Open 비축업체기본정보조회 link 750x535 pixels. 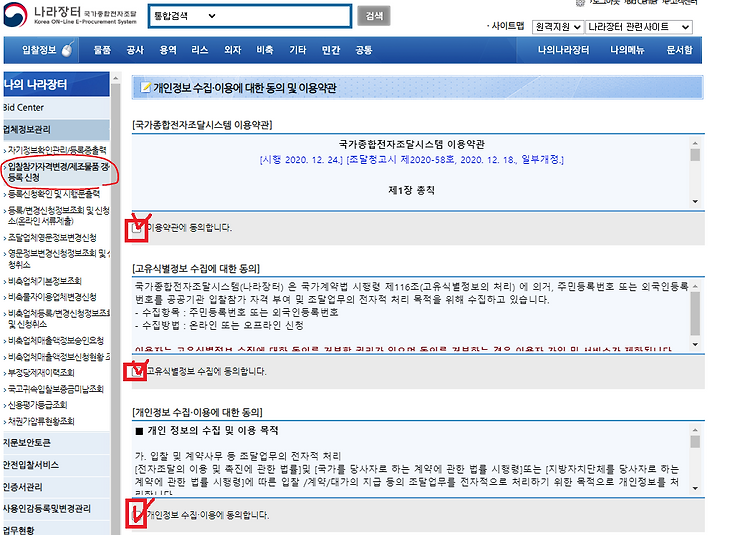coord(44,281)
